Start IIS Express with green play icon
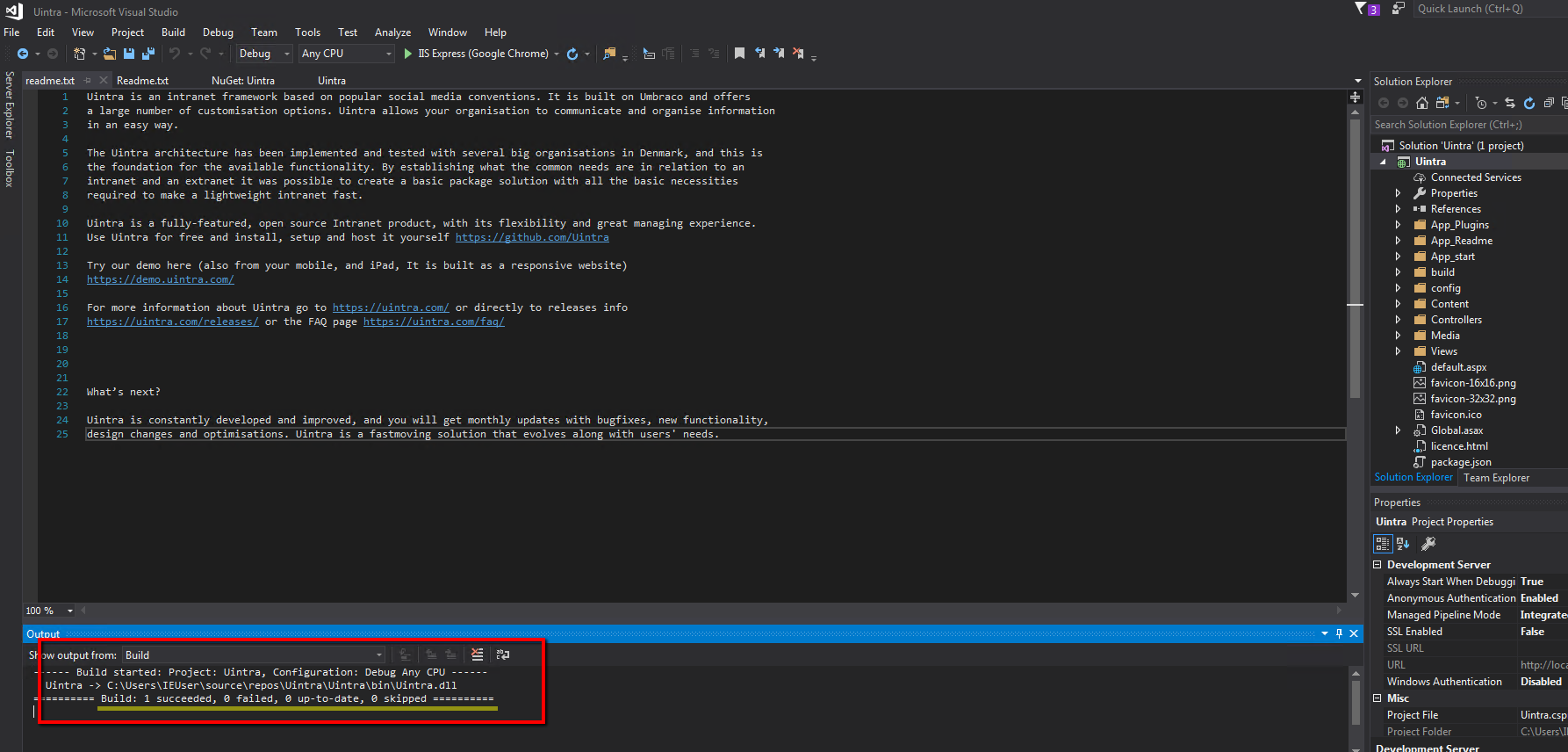Viewport: 1568px width, 752px height. (407, 54)
